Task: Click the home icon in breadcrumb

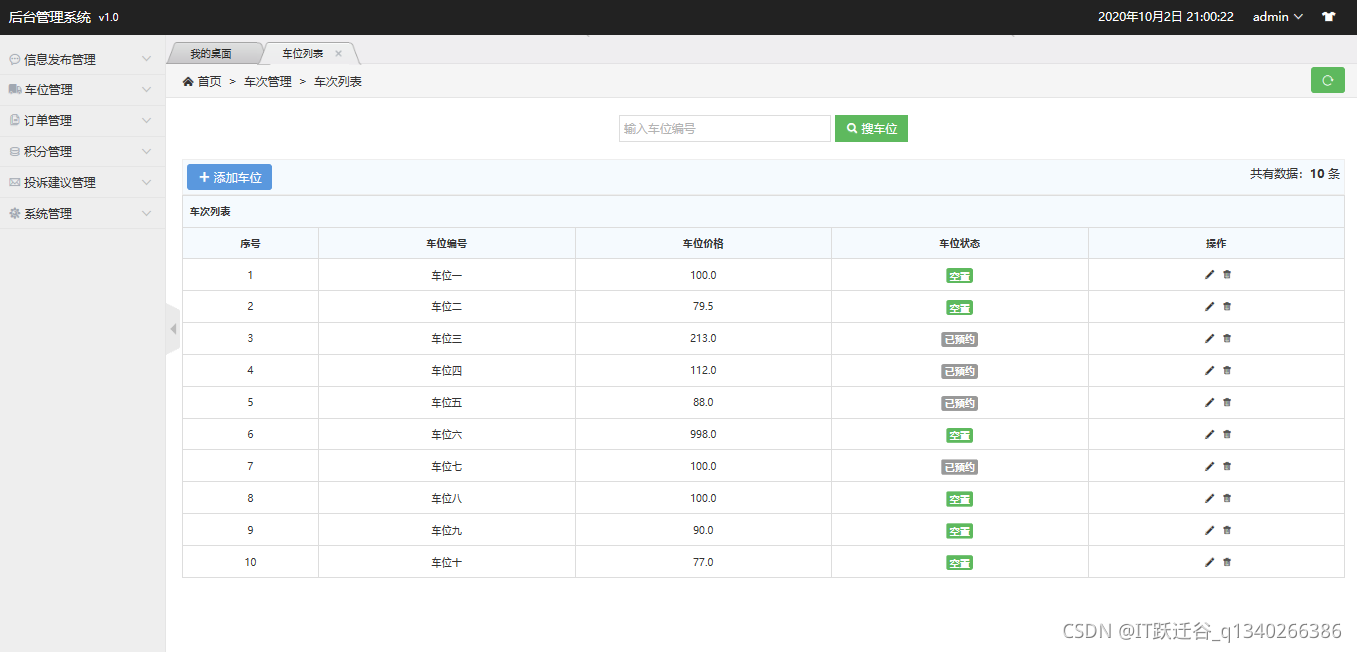Action: tap(188, 81)
